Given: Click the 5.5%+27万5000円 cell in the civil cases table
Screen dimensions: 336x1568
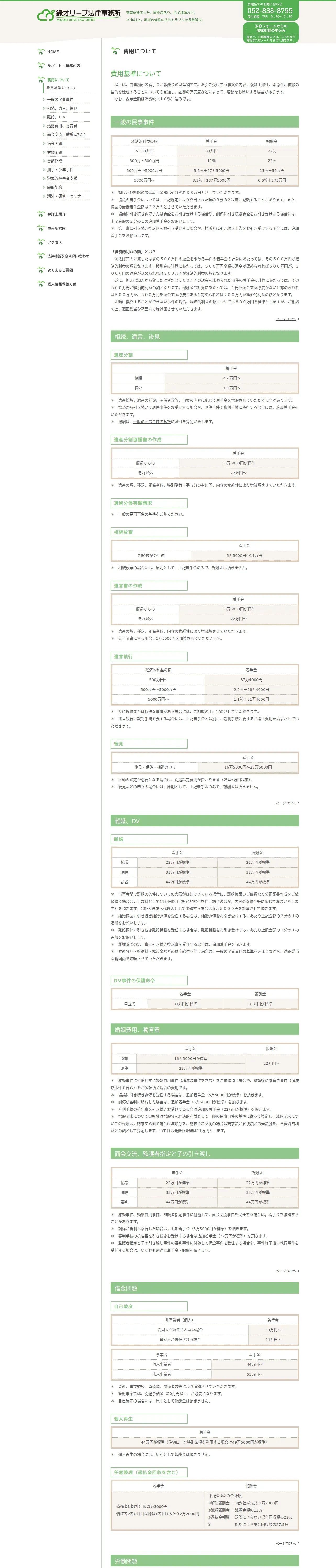Looking at the screenshot, I should click(x=212, y=170).
